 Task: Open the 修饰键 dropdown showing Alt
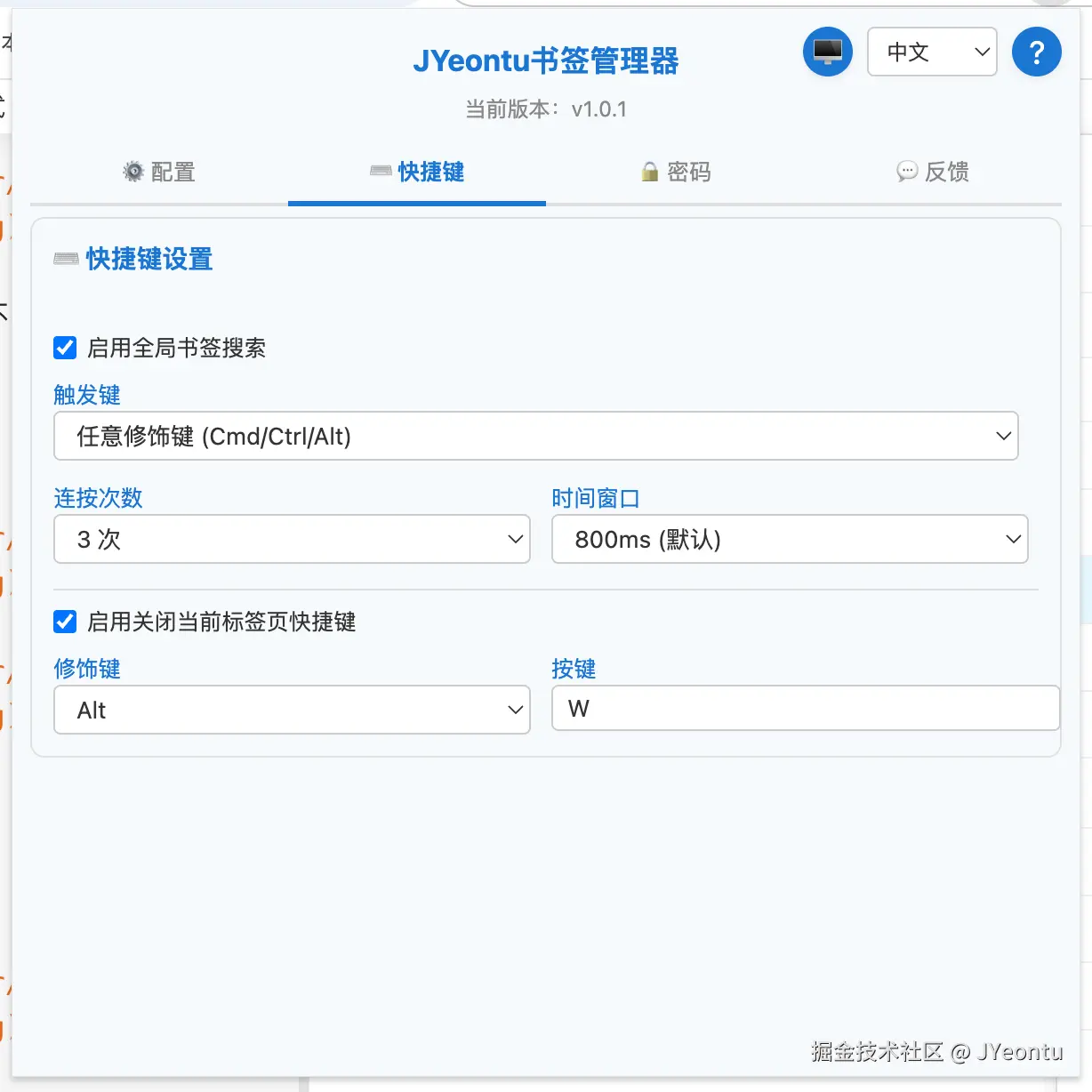tap(292, 710)
